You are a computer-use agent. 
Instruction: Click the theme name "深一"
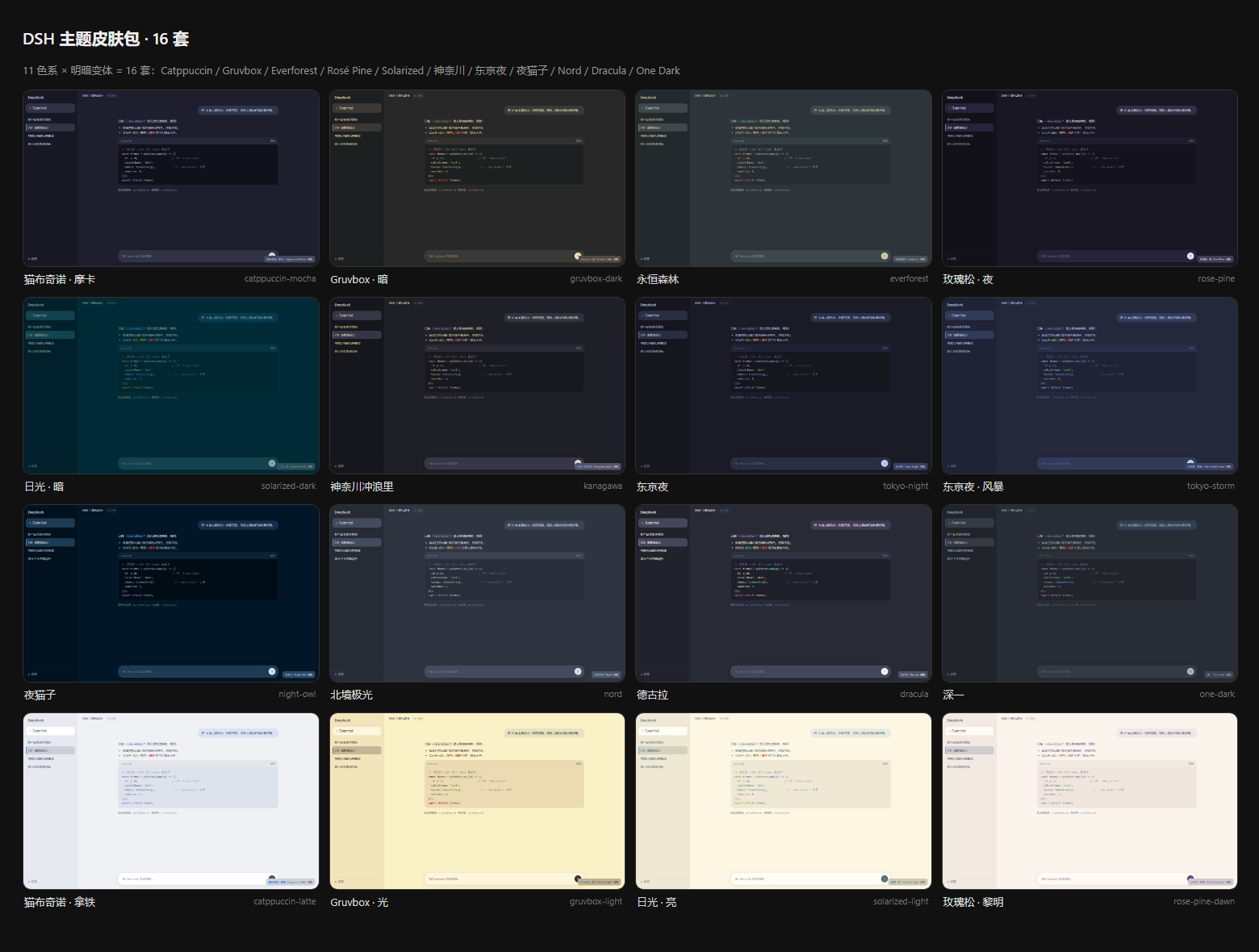953,695
